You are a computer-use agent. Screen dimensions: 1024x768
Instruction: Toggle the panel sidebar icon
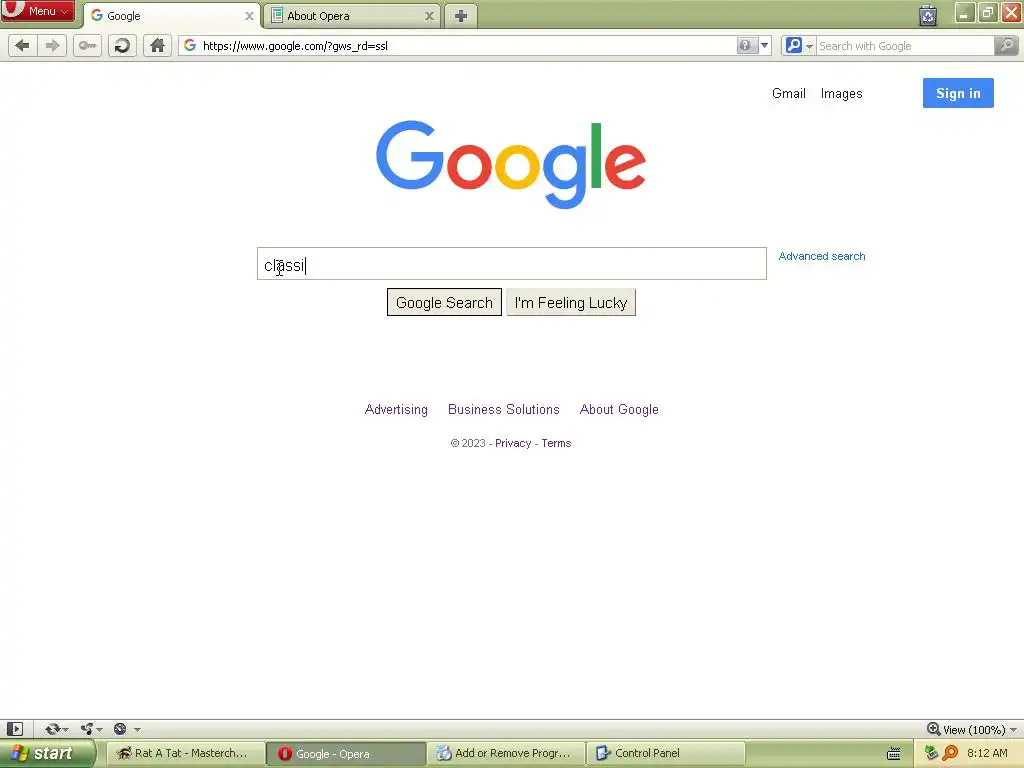[14, 729]
